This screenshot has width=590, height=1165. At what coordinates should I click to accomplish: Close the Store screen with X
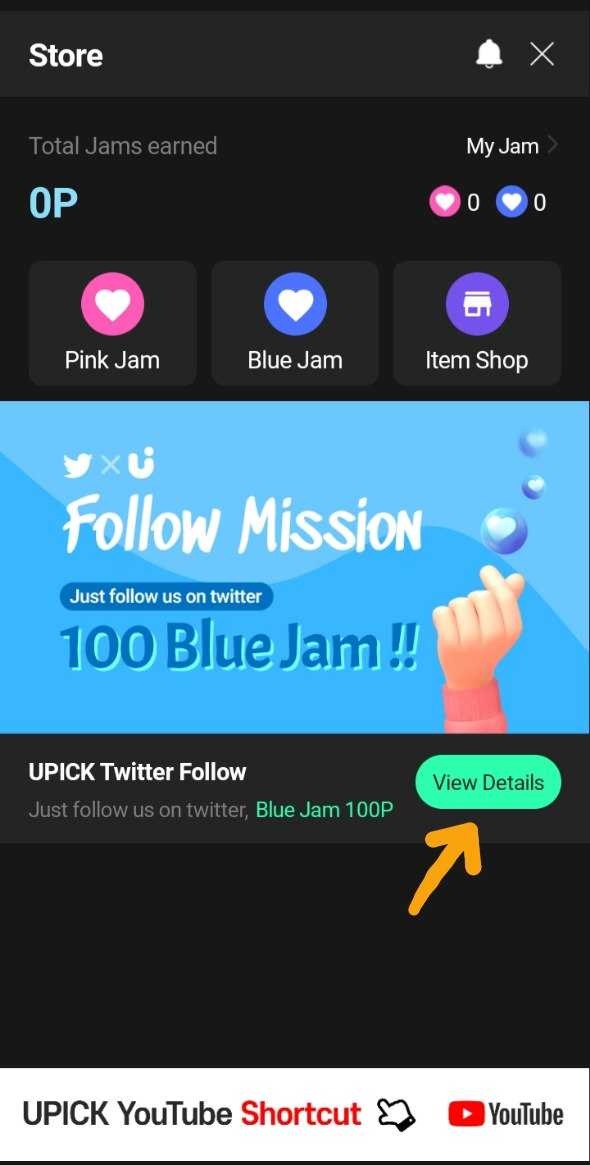pyautogui.click(x=542, y=53)
